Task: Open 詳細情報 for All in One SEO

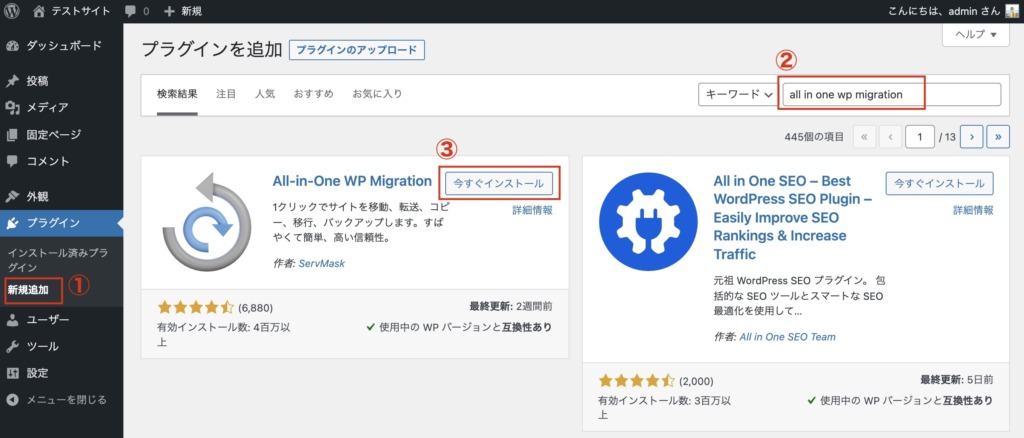Action: click(974, 210)
